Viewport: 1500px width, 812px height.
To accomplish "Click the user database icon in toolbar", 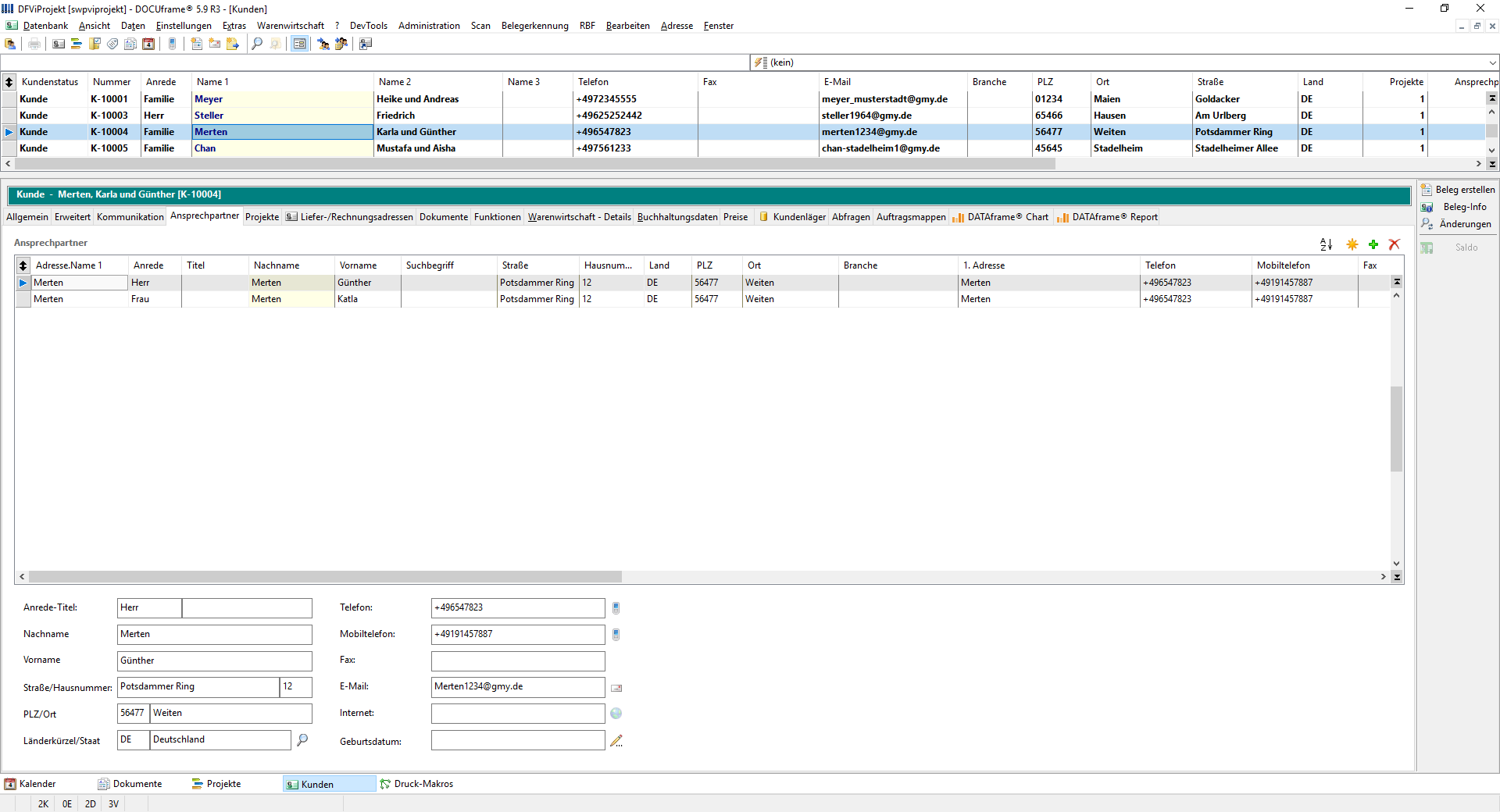I will (x=11, y=44).
